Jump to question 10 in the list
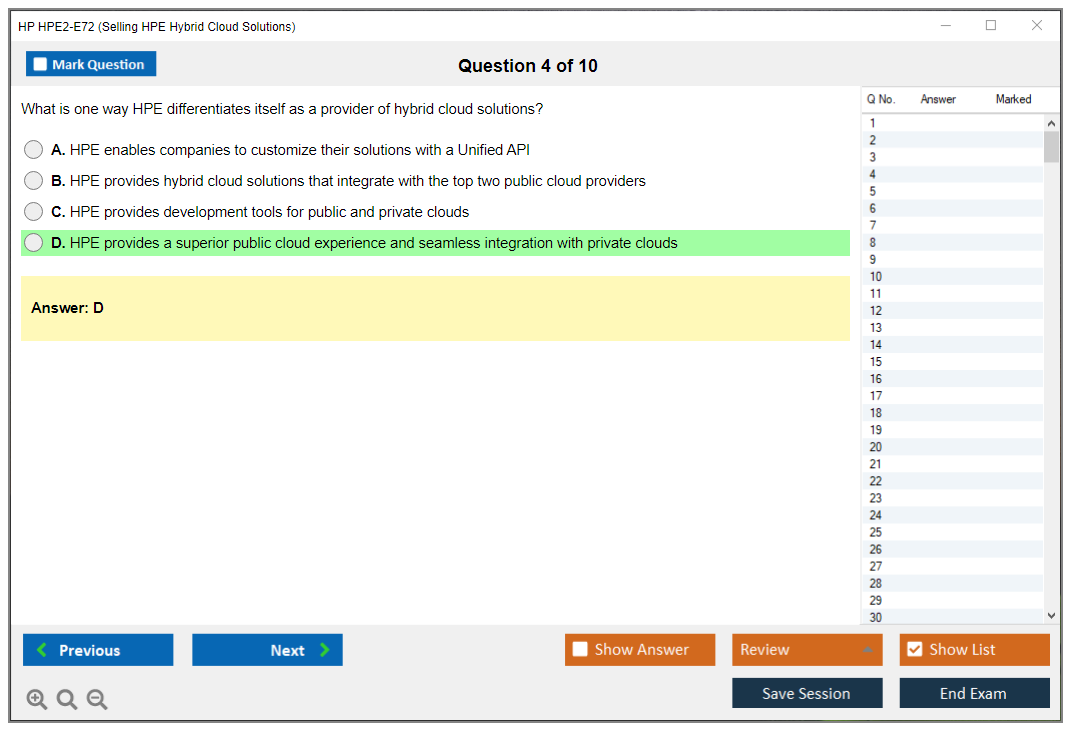The width and height of the screenshot is (1075, 735). (x=876, y=277)
